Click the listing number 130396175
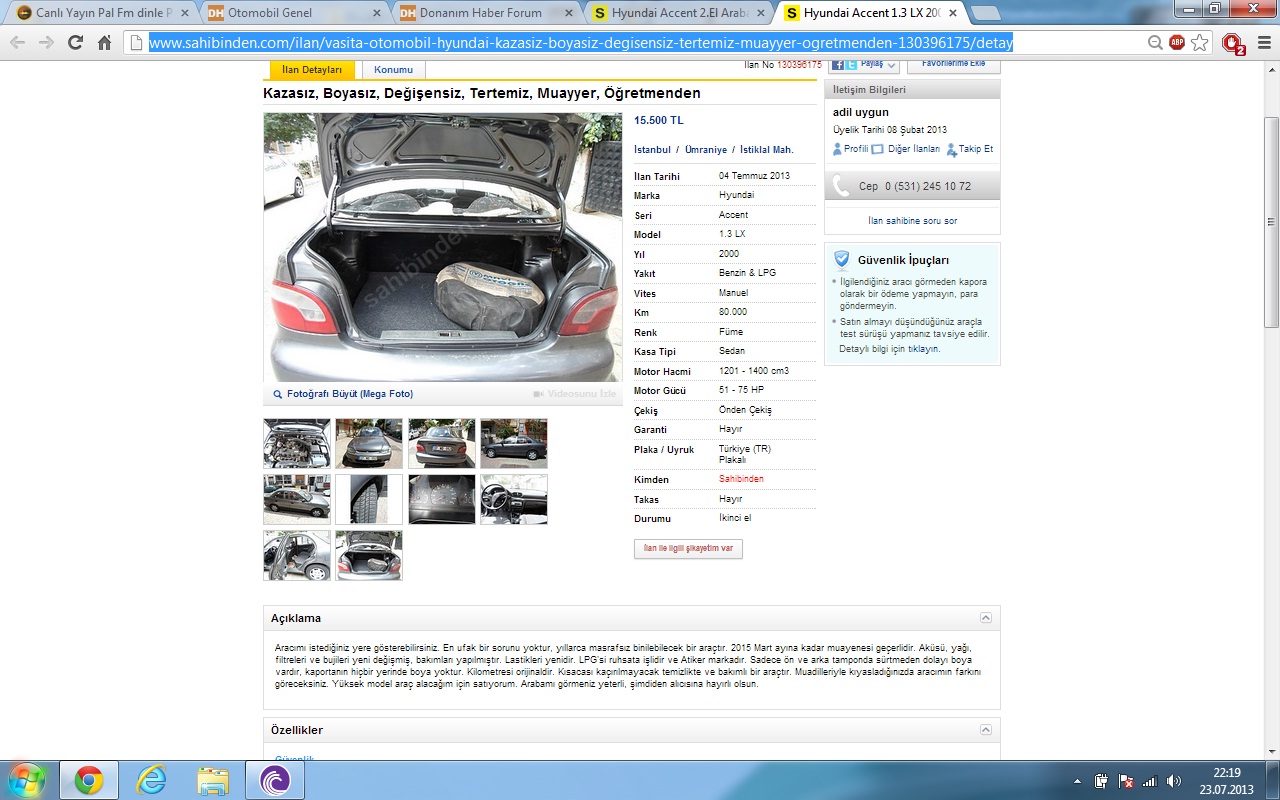Screen dimensions: 1280x800 799,64
